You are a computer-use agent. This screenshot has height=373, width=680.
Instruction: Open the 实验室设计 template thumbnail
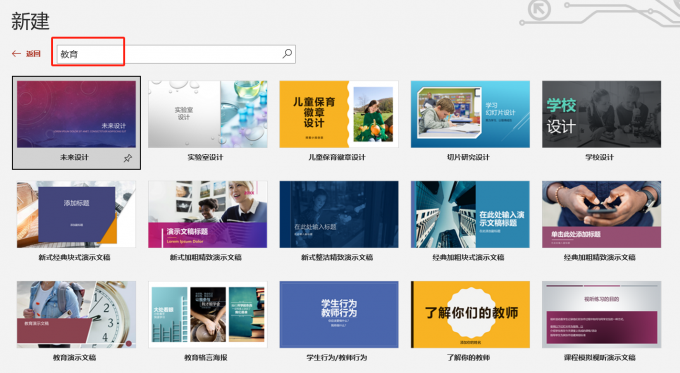(x=208, y=114)
